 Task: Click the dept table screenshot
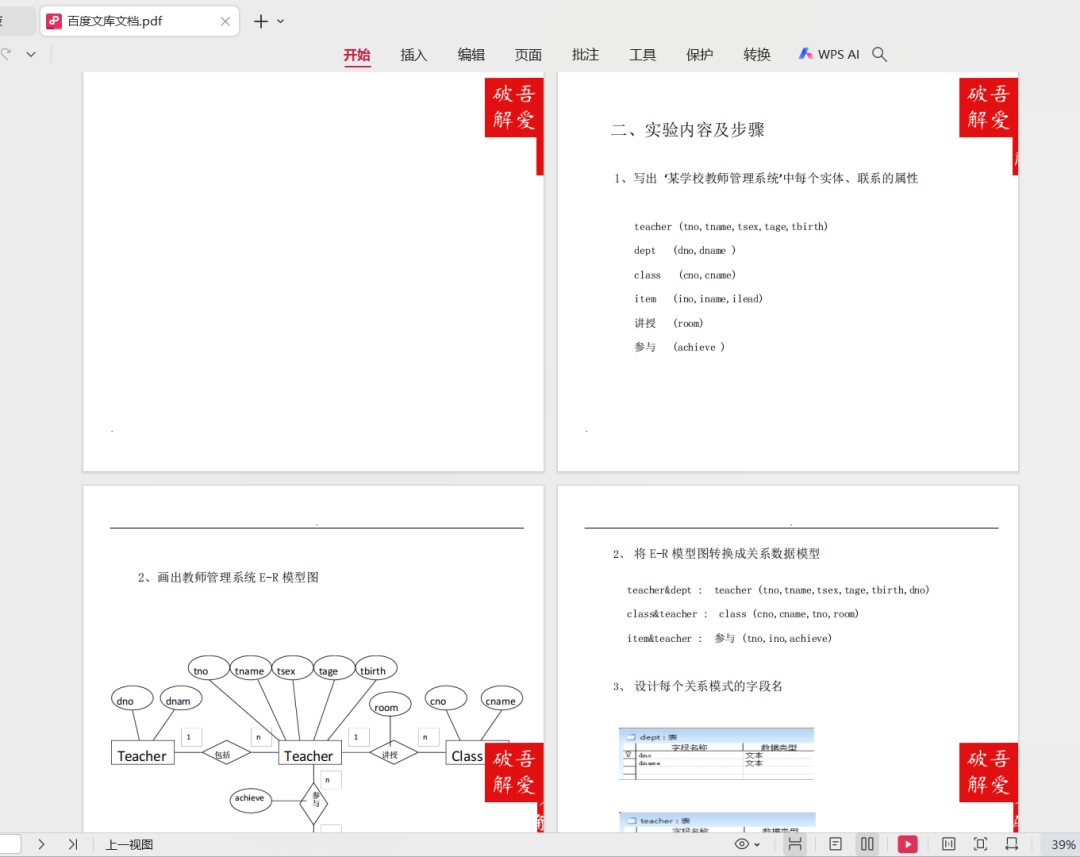coord(716,754)
